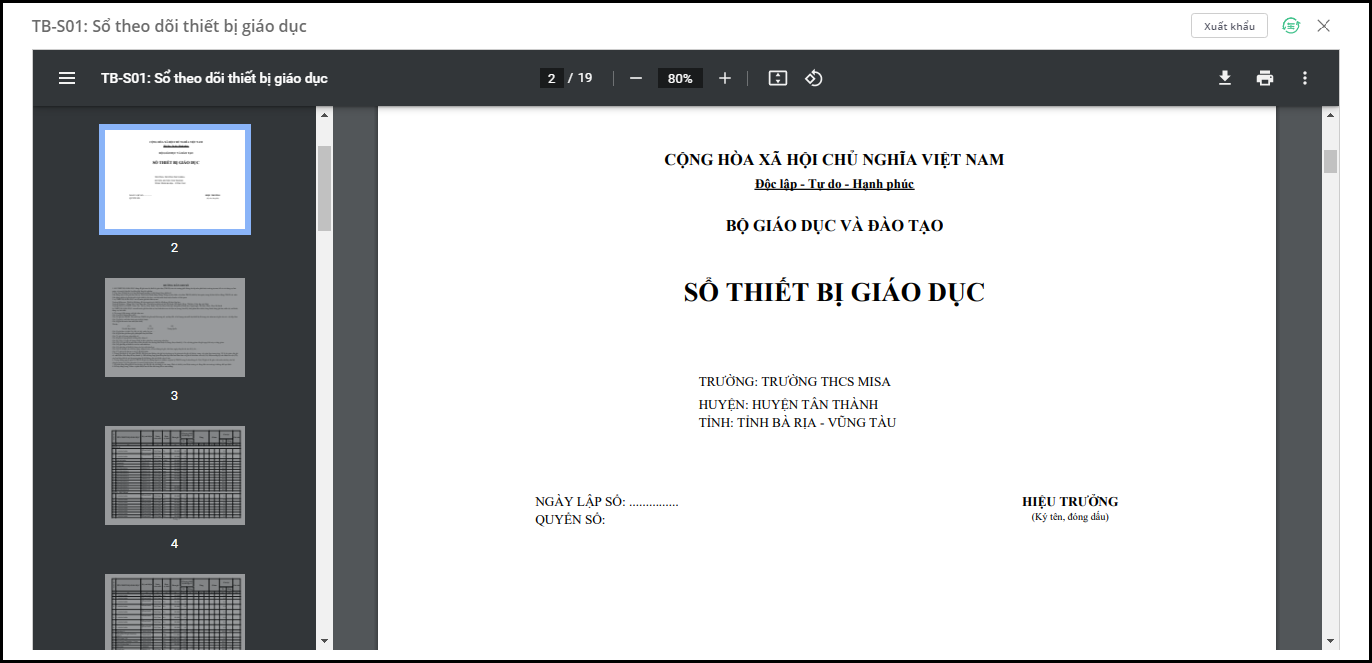Click the green refresh icon beside Xuất khẩu
This screenshot has width=1372, height=663.
(1291, 26)
